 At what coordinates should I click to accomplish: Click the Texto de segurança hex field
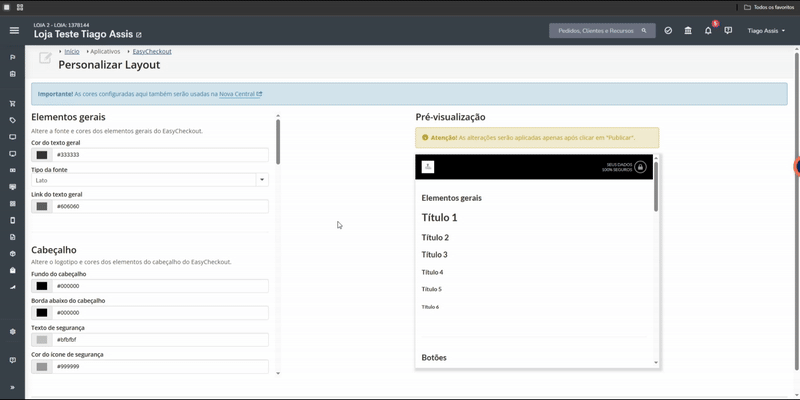[x=160, y=340]
